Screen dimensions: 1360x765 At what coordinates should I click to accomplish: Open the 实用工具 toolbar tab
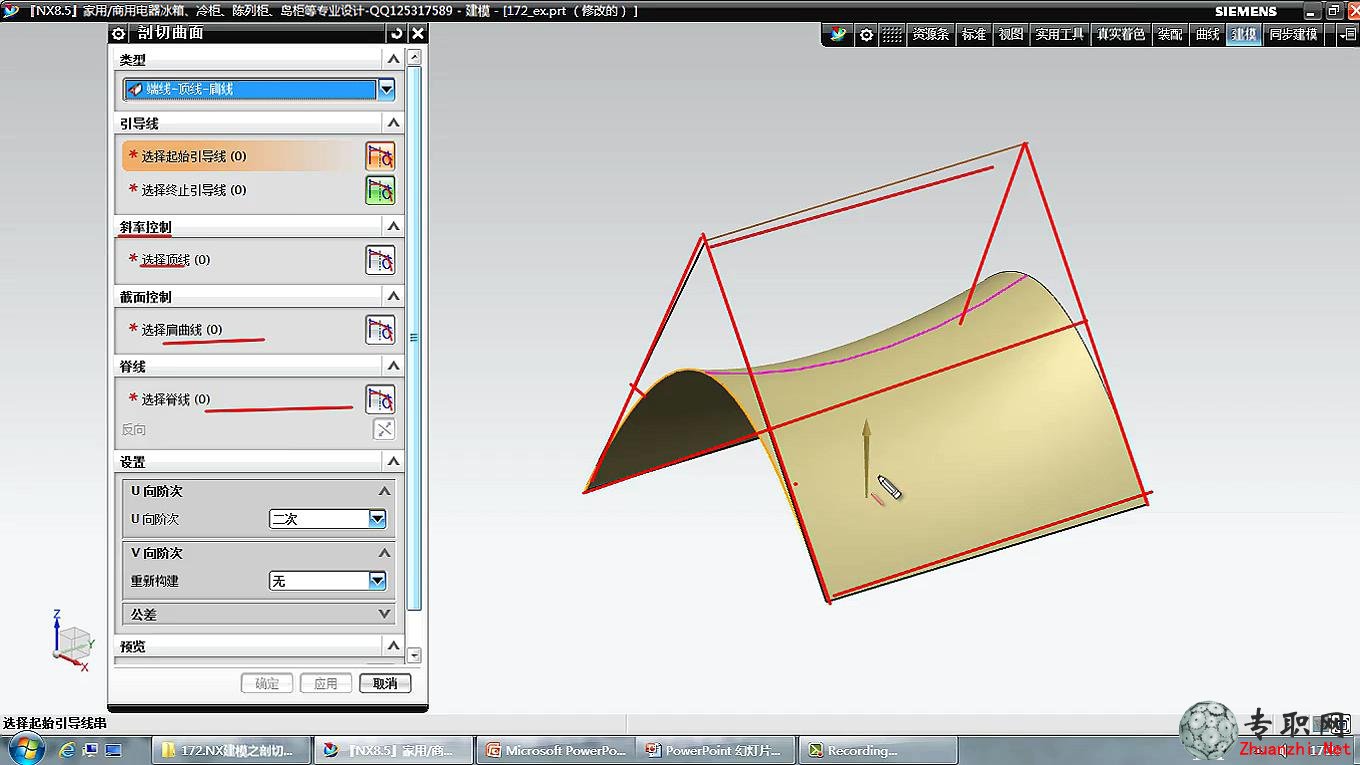(x=1059, y=34)
